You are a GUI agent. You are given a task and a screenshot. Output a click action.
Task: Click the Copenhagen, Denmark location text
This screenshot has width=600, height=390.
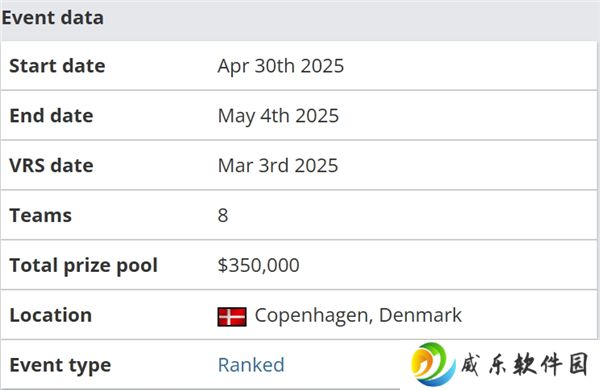point(358,316)
